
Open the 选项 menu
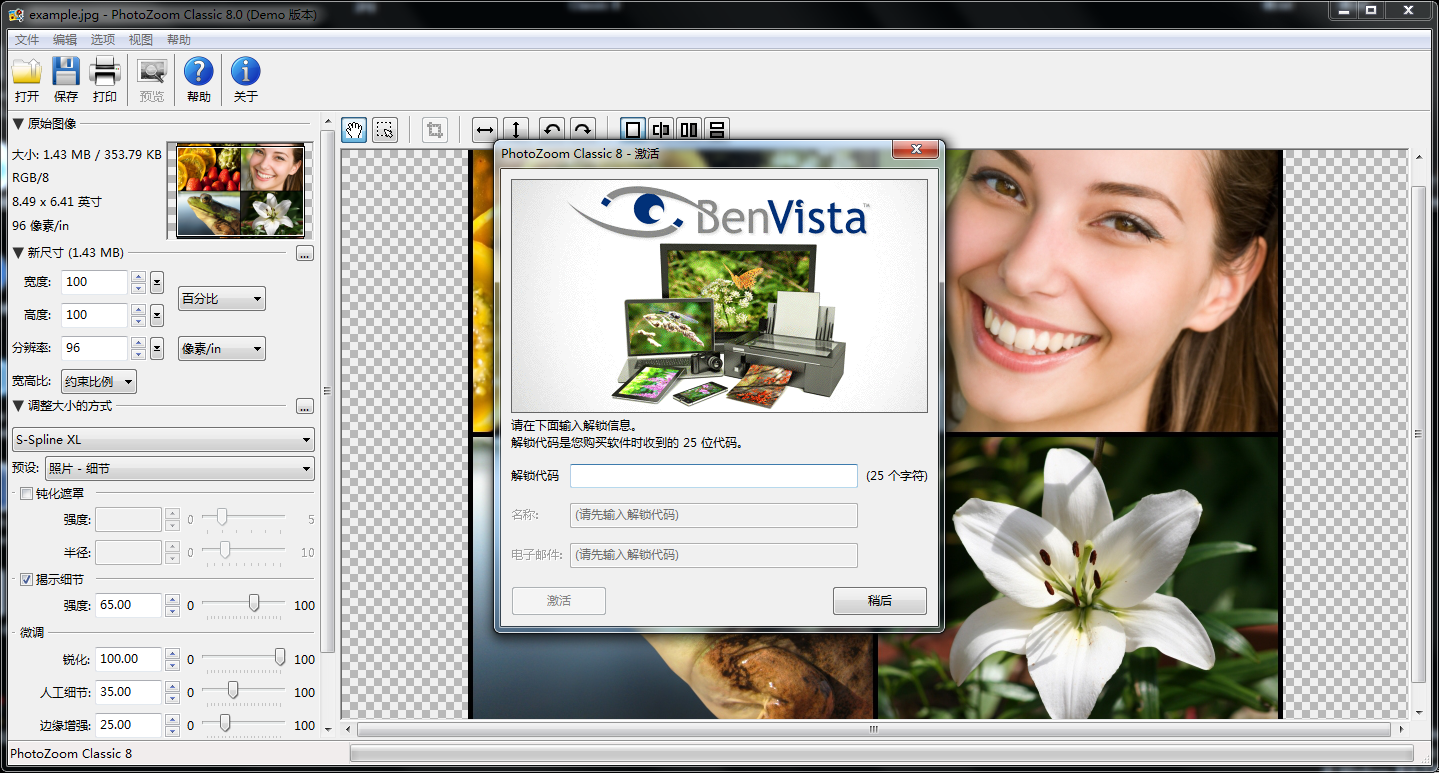pyautogui.click(x=103, y=40)
